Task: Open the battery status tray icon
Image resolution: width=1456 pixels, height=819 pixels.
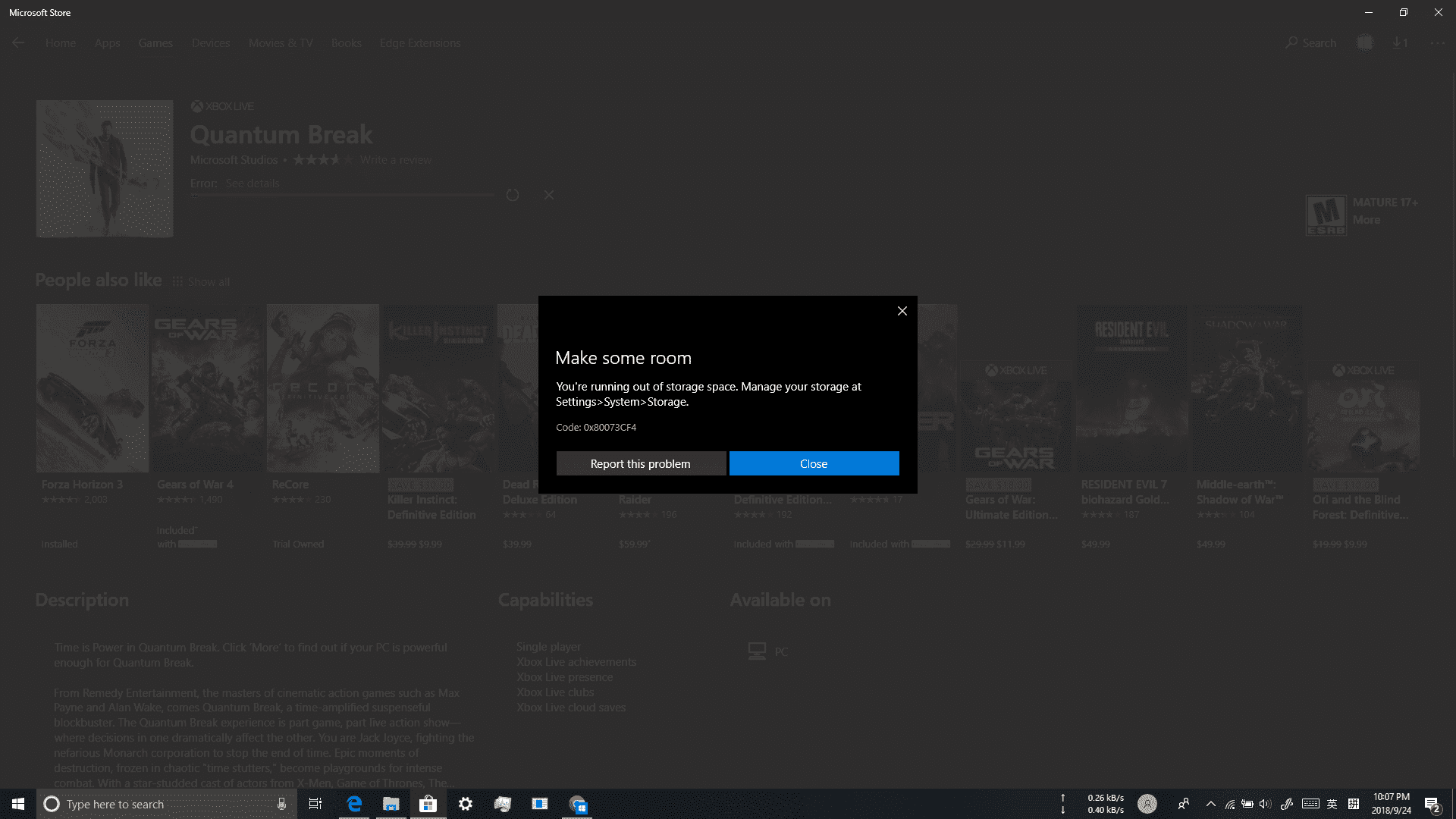Action: click(1247, 804)
